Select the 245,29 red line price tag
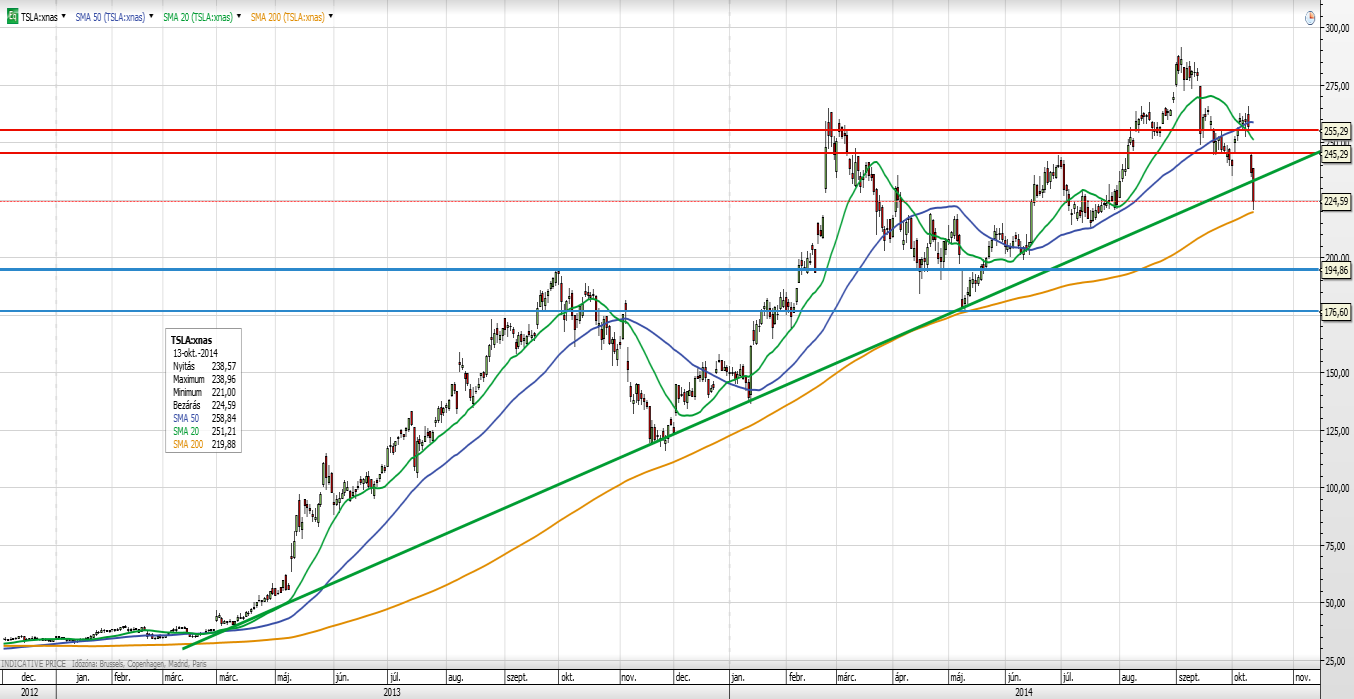Screen dimensions: 1354x699 (1337, 154)
